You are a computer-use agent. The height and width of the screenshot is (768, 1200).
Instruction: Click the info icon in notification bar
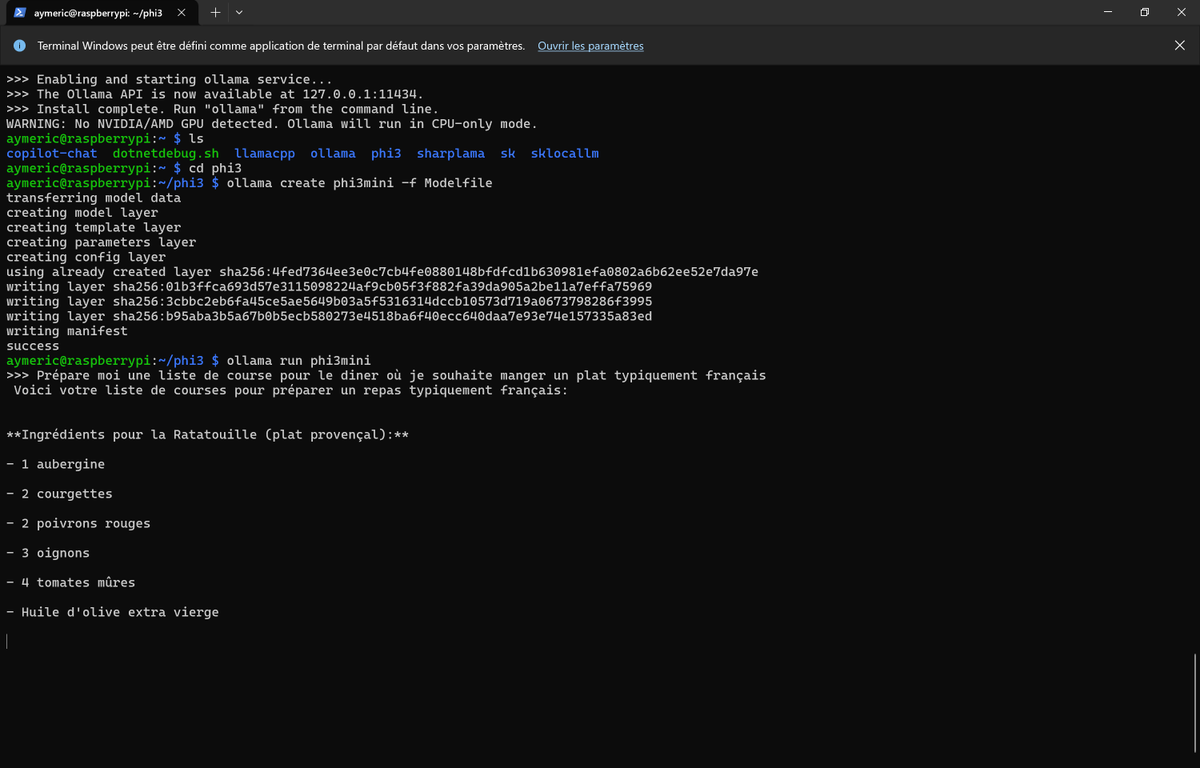point(19,46)
